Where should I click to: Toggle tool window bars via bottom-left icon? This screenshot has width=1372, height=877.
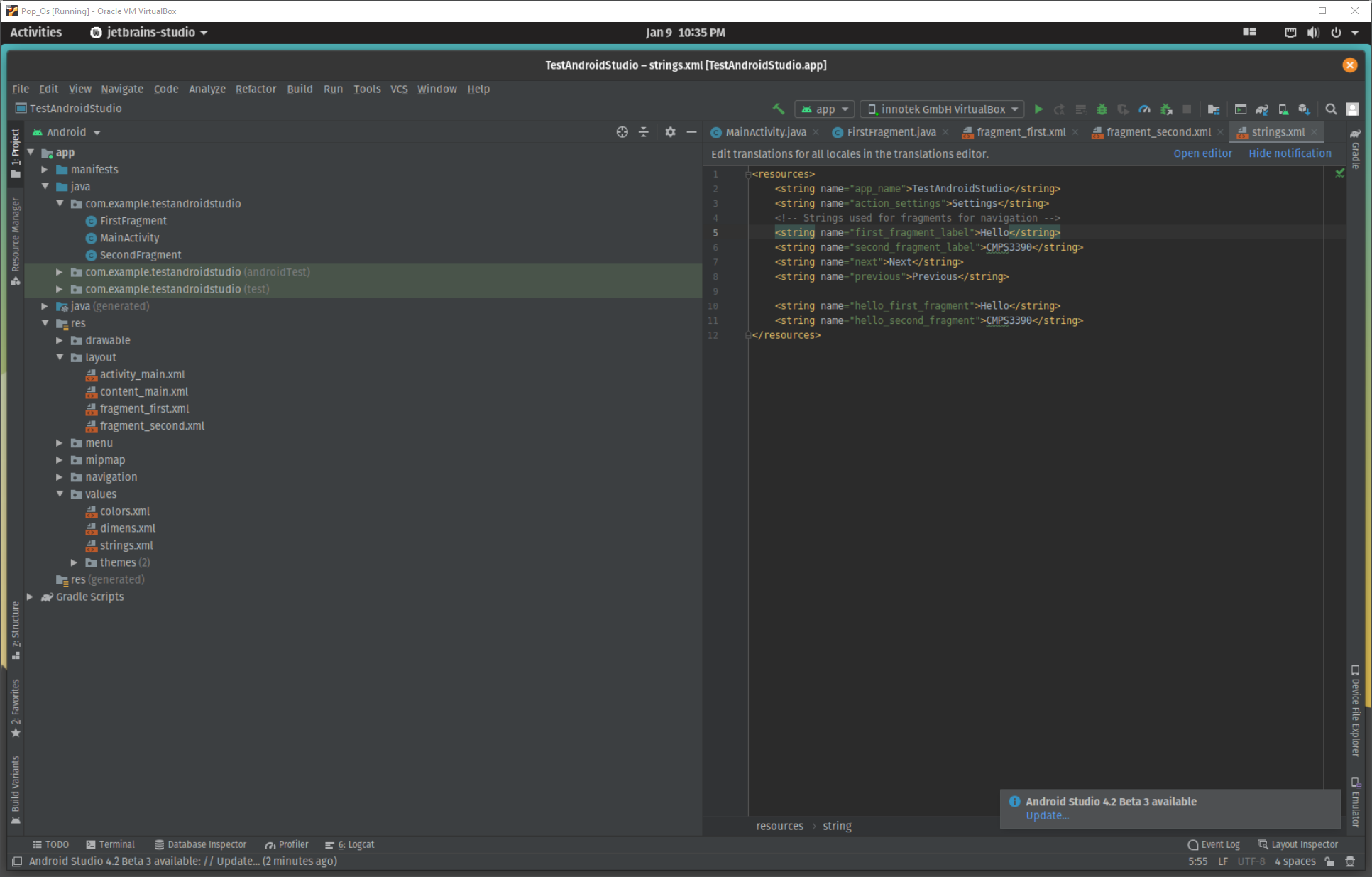click(17, 861)
